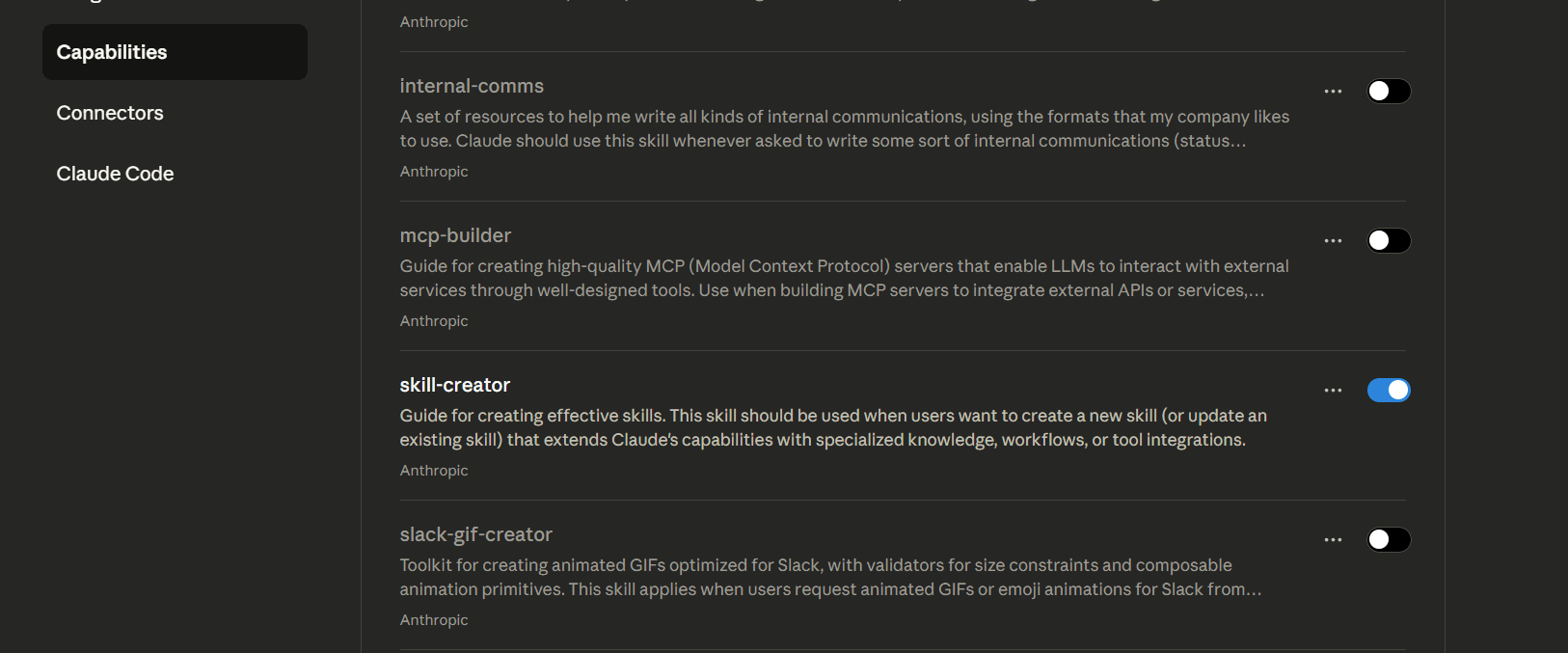This screenshot has width=1568, height=653.
Task: Click the Anthropic label under internal-comms
Action: point(434,172)
